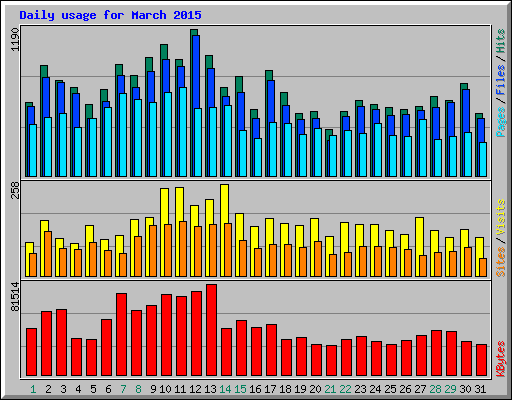Click the 258 axis value
The image size is (512, 400).
15,190
